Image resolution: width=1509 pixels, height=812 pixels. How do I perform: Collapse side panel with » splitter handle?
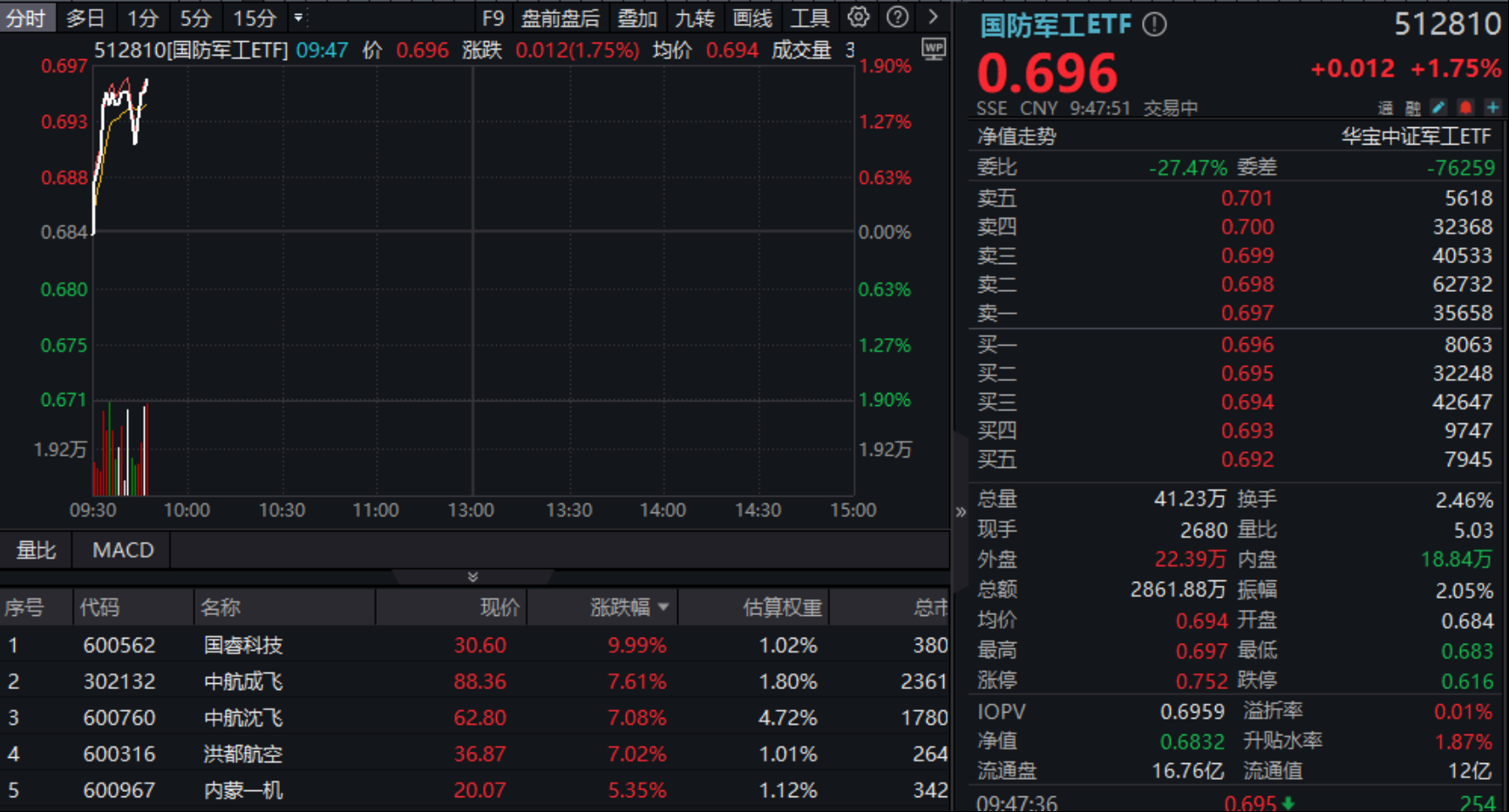[961, 512]
